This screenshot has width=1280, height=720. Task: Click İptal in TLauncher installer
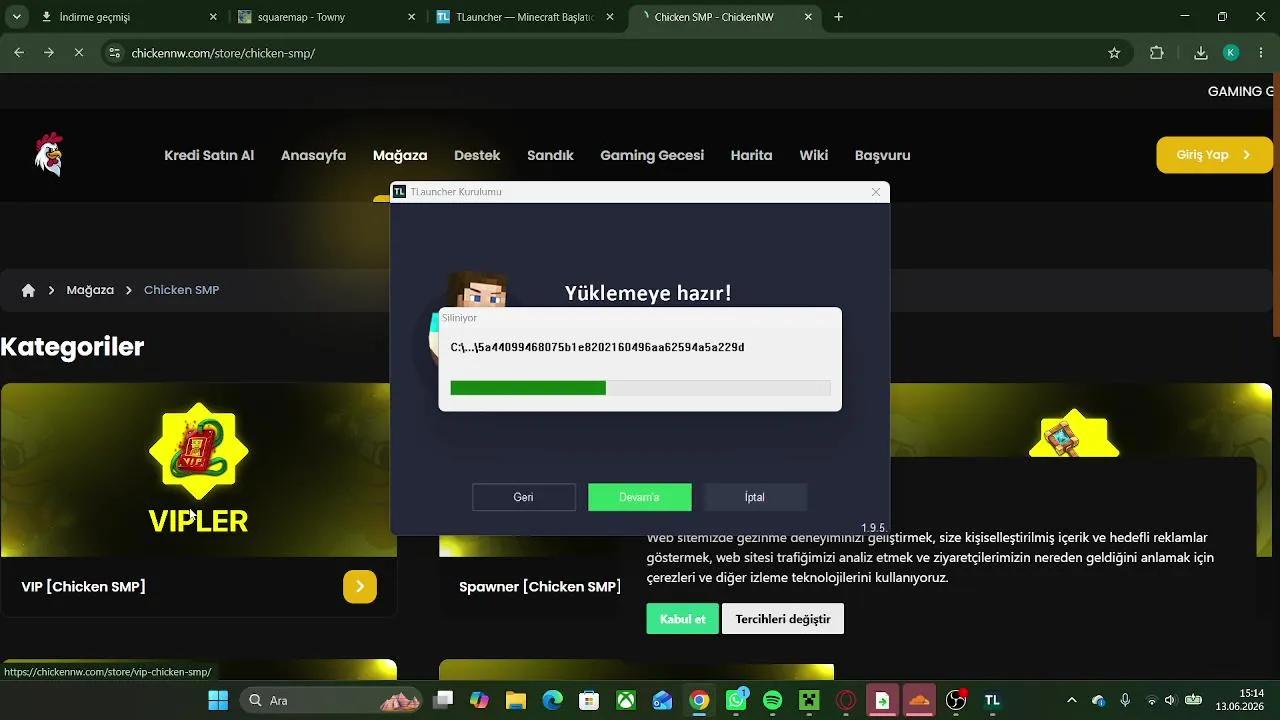click(x=755, y=497)
